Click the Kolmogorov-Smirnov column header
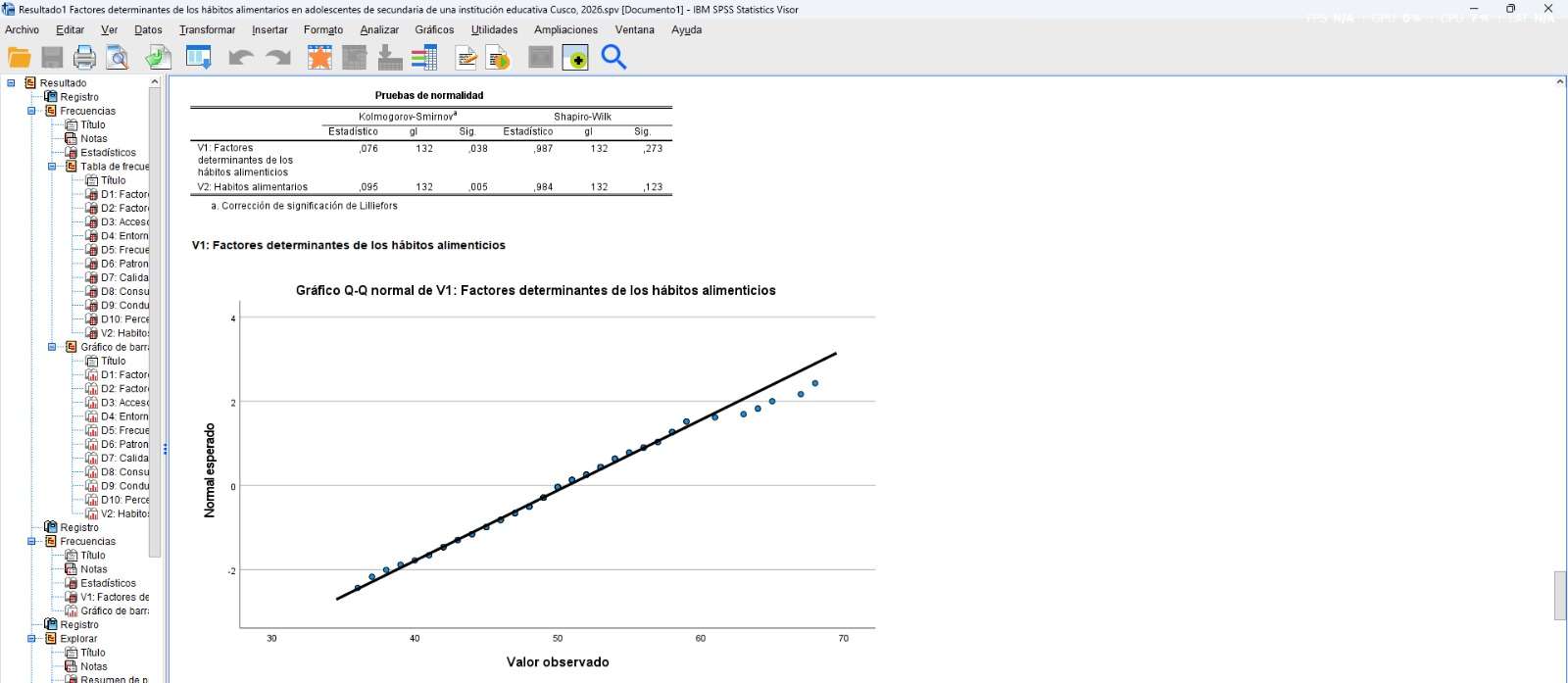This screenshot has width=1568, height=683. (x=408, y=117)
